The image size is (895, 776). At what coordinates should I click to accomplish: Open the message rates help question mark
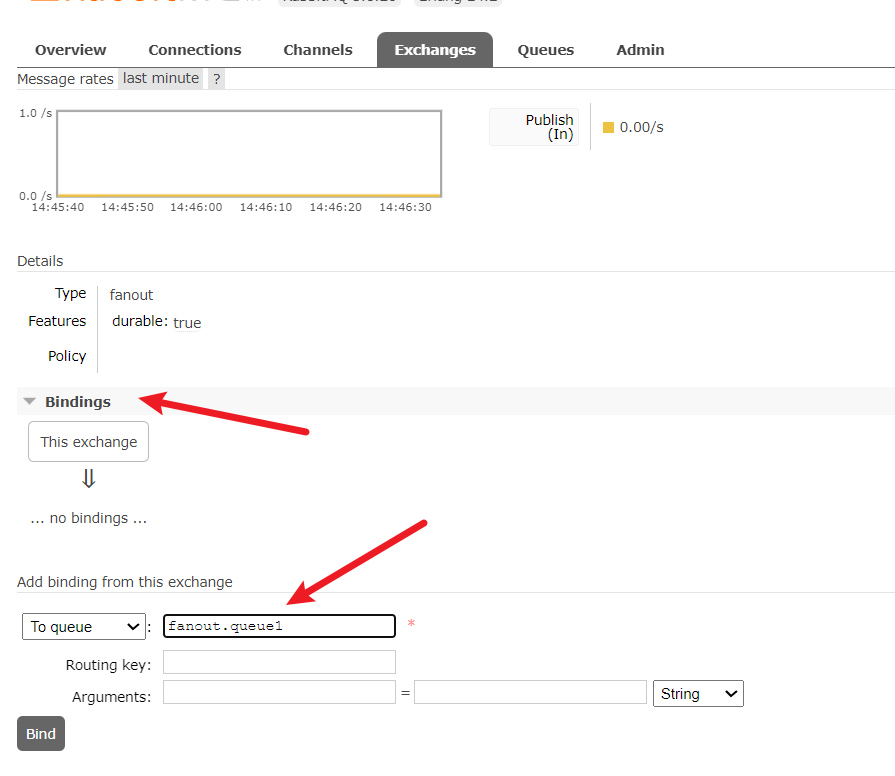click(216, 79)
